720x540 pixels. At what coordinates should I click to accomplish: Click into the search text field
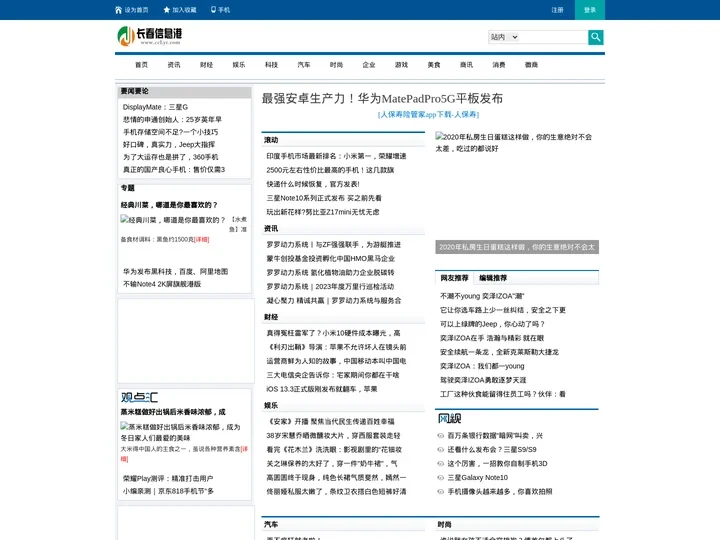pyautogui.click(x=553, y=37)
